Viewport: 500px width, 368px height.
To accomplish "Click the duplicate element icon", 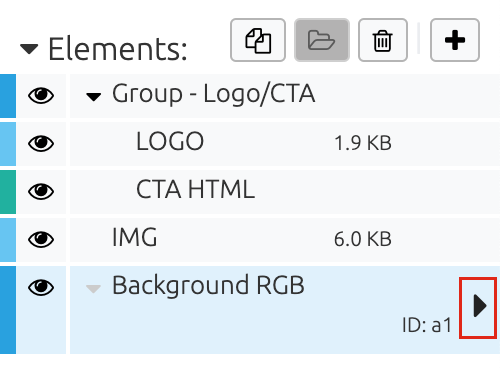I will pyautogui.click(x=258, y=40).
